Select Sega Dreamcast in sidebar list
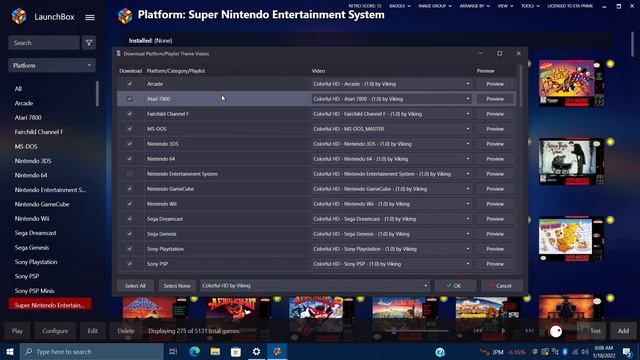The width and height of the screenshot is (640, 360). point(36,233)
